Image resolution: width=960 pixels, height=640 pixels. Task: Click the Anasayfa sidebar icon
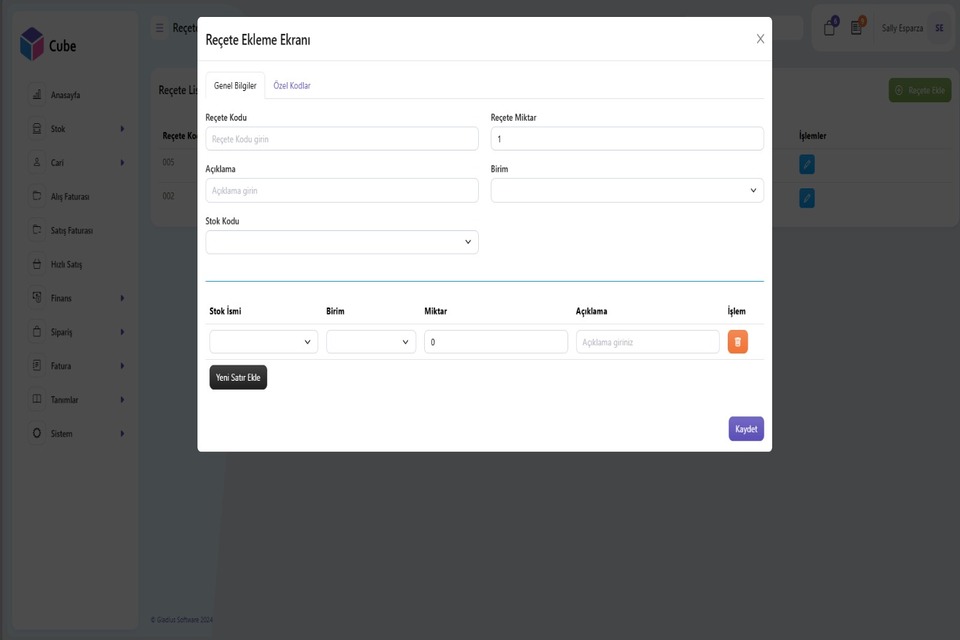click(x=37, y=95)
